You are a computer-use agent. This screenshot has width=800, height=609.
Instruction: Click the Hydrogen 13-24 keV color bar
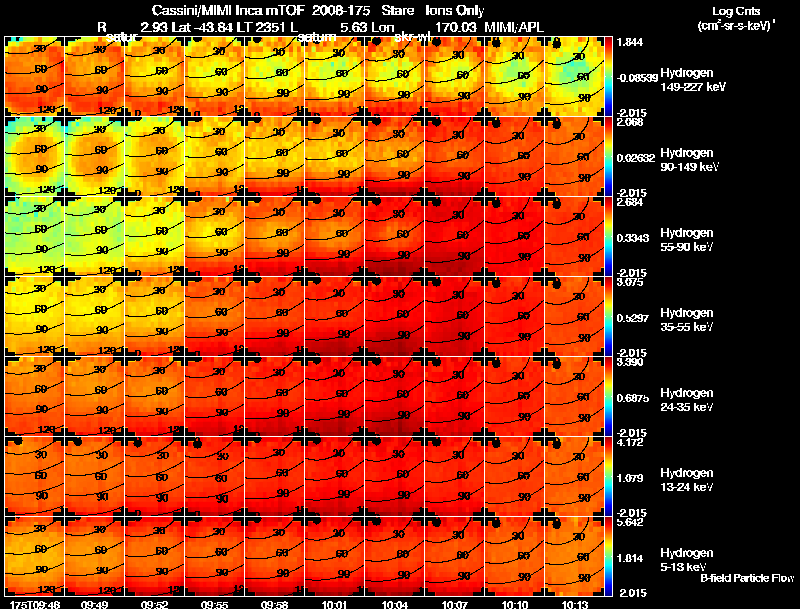click(608, 477)
